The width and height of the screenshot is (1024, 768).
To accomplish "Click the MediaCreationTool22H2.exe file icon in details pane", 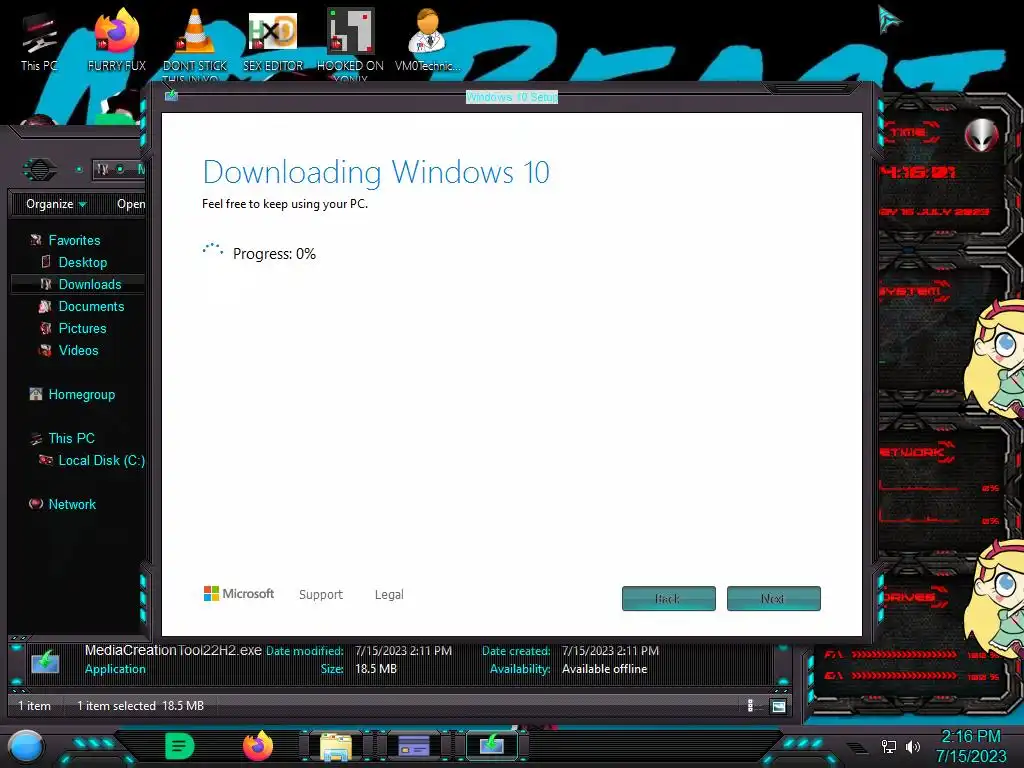I will click(x=45, y=661).
